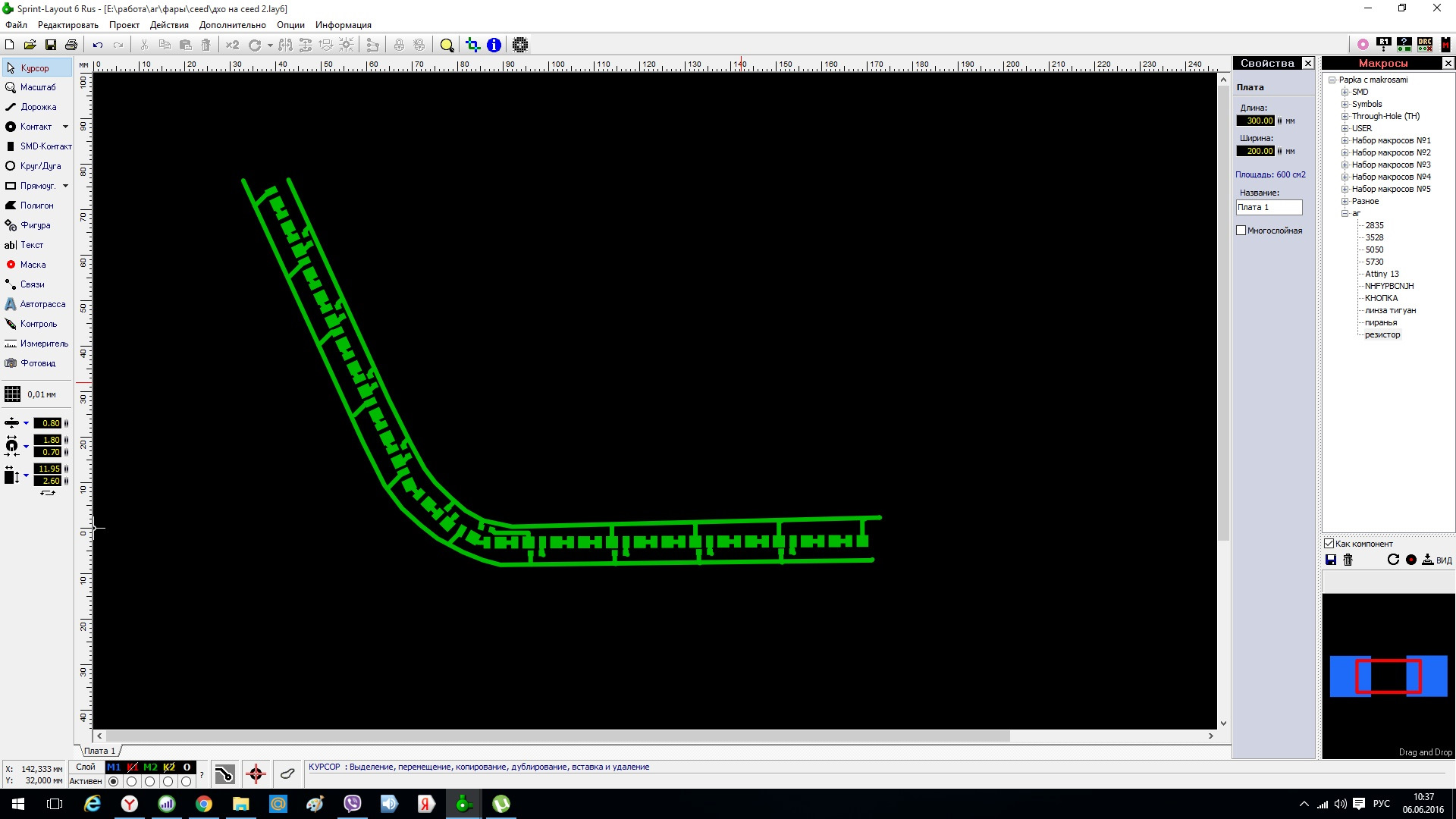The height and width of the screenshot is (819, 1456).
Task: Click the magnifier search icon in toolbar
Action: coord(447,45)
